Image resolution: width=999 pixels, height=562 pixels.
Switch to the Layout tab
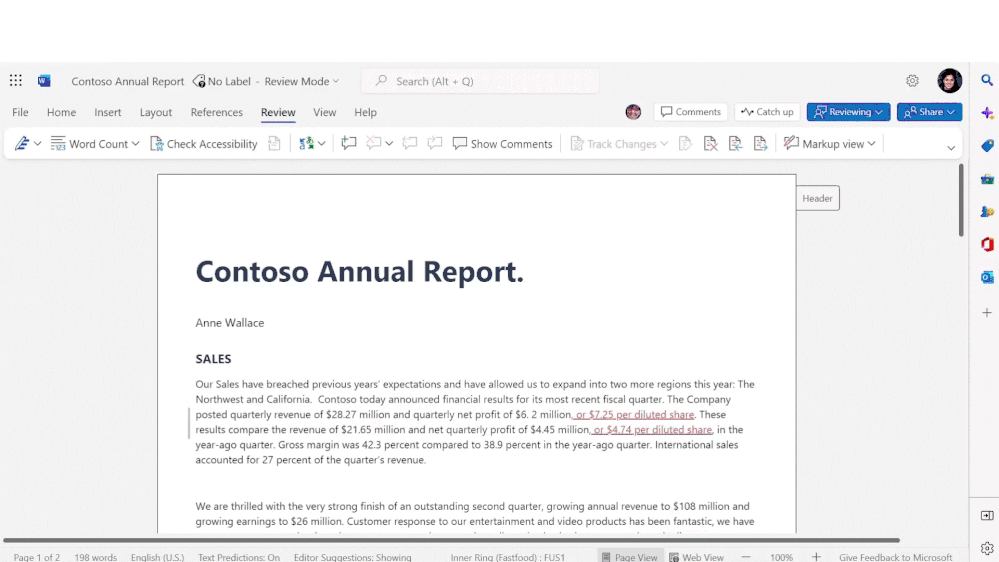click(156, 112)
